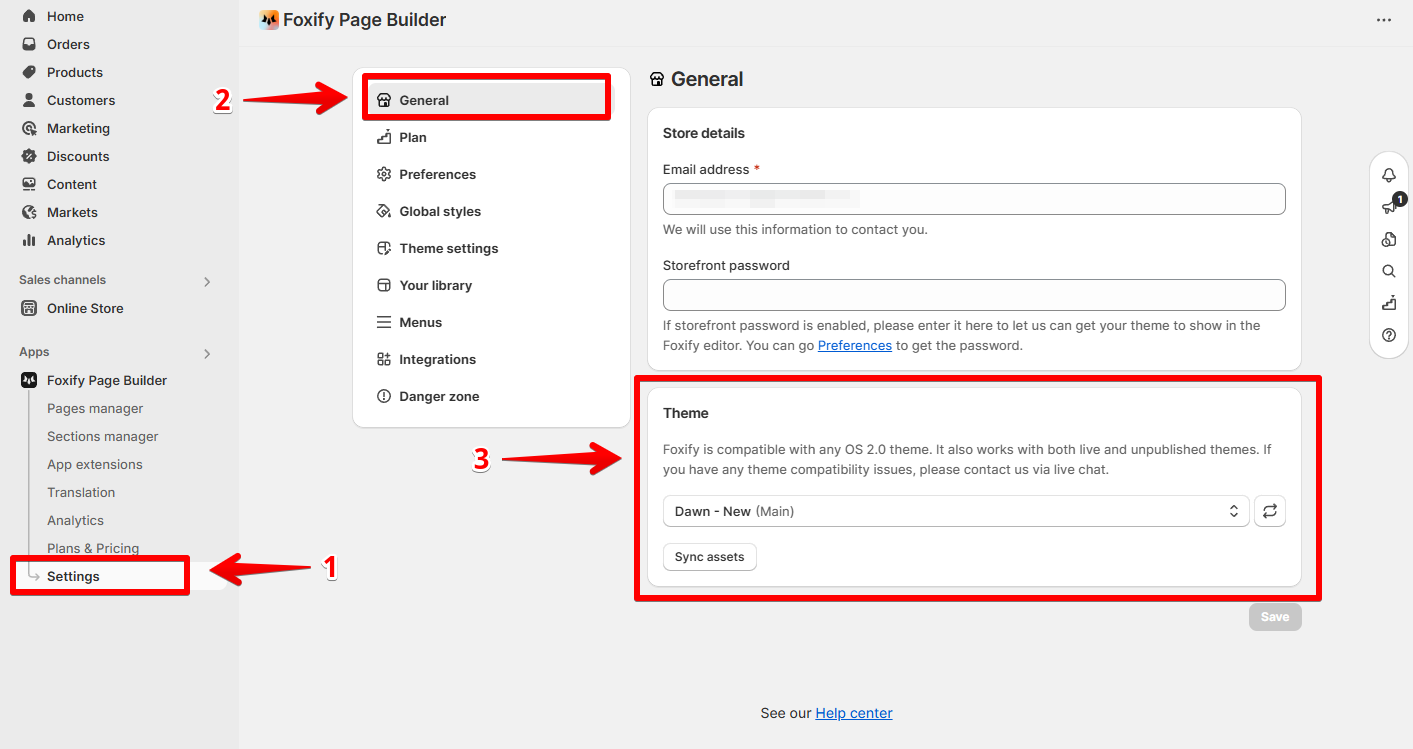Click the Content image icon
Viewport: 1413px width, 749px height.
click(x=29, y=184)
